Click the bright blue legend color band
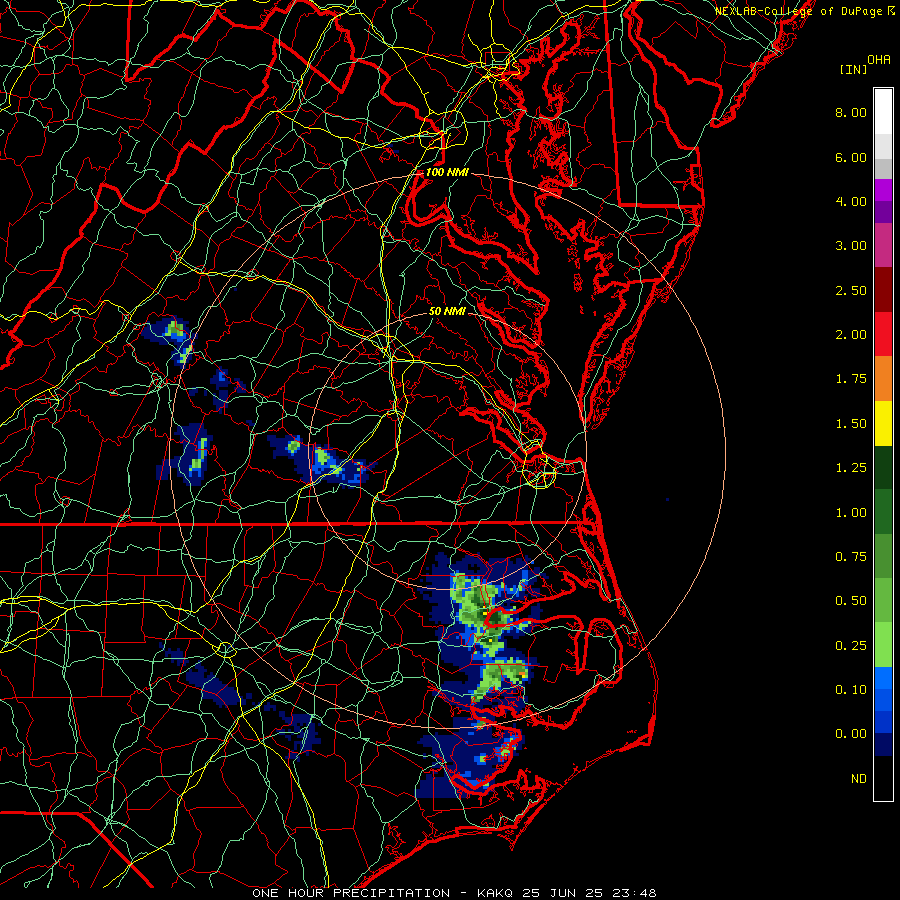This screenshot has height=900, width=900. [x=883, y=678]
